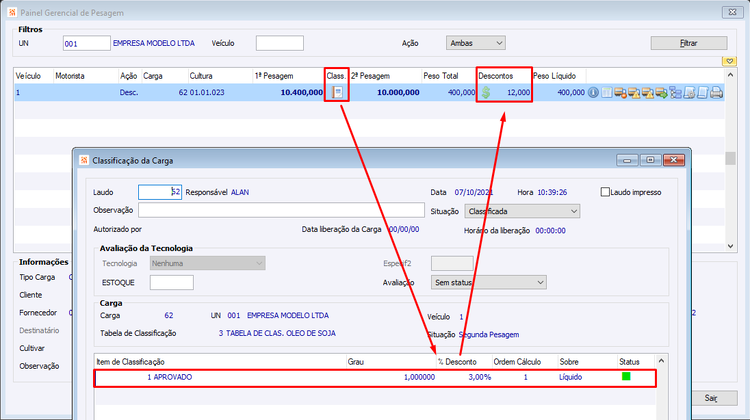Click the Veículo filter input field
This screenshot has height=420, width=750.
click(x=280, y=43)
